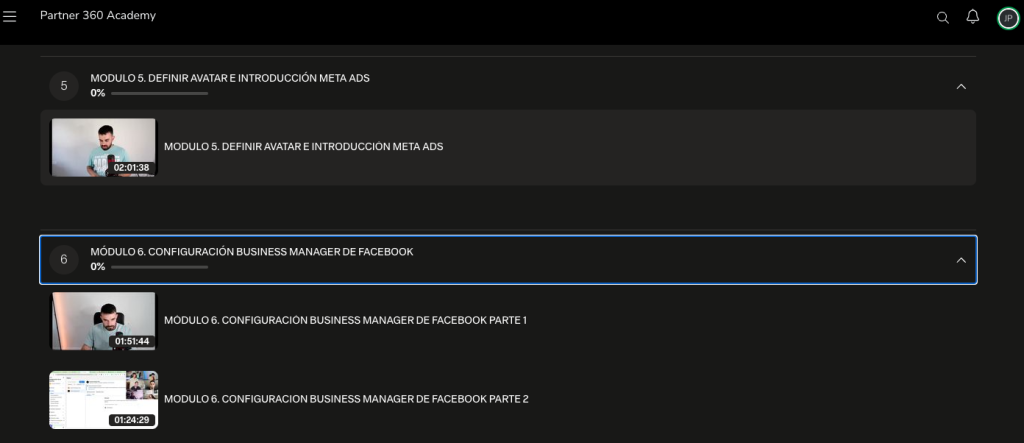Play the Modulo 5 video thumbnail
1024x443 pixels.
click(104, 147)
